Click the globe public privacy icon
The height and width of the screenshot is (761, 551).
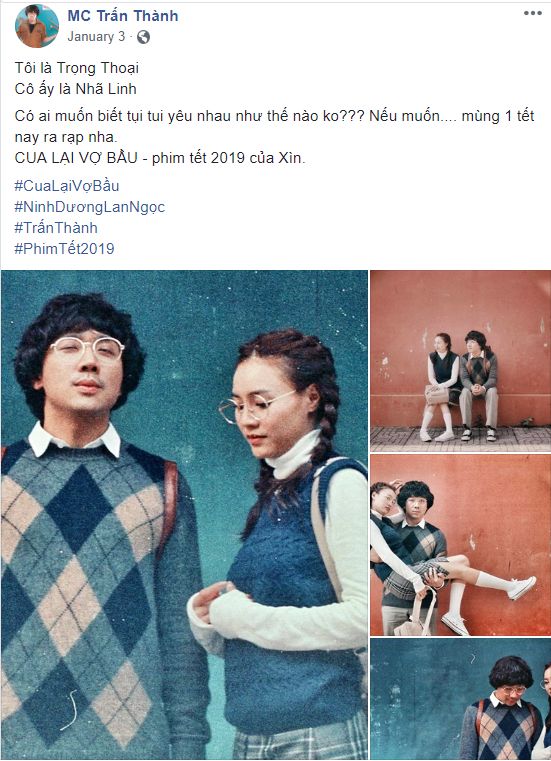[x=143, y=37]
